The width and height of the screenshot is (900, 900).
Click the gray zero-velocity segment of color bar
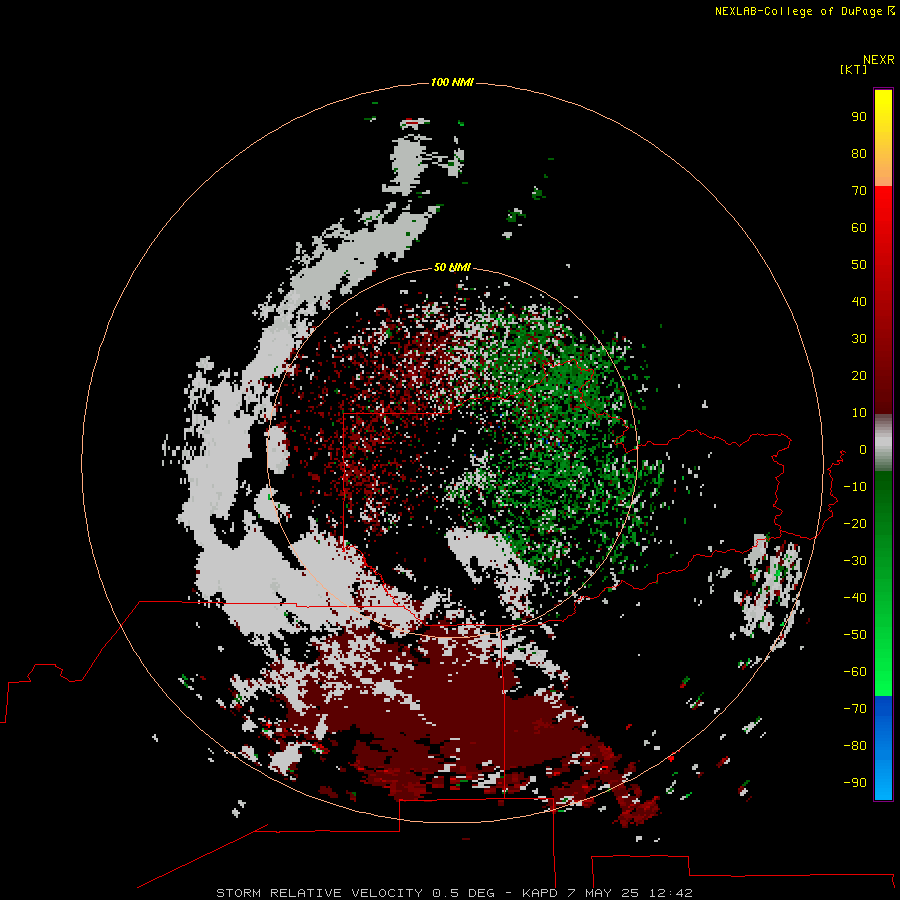(x=883, y=443)
